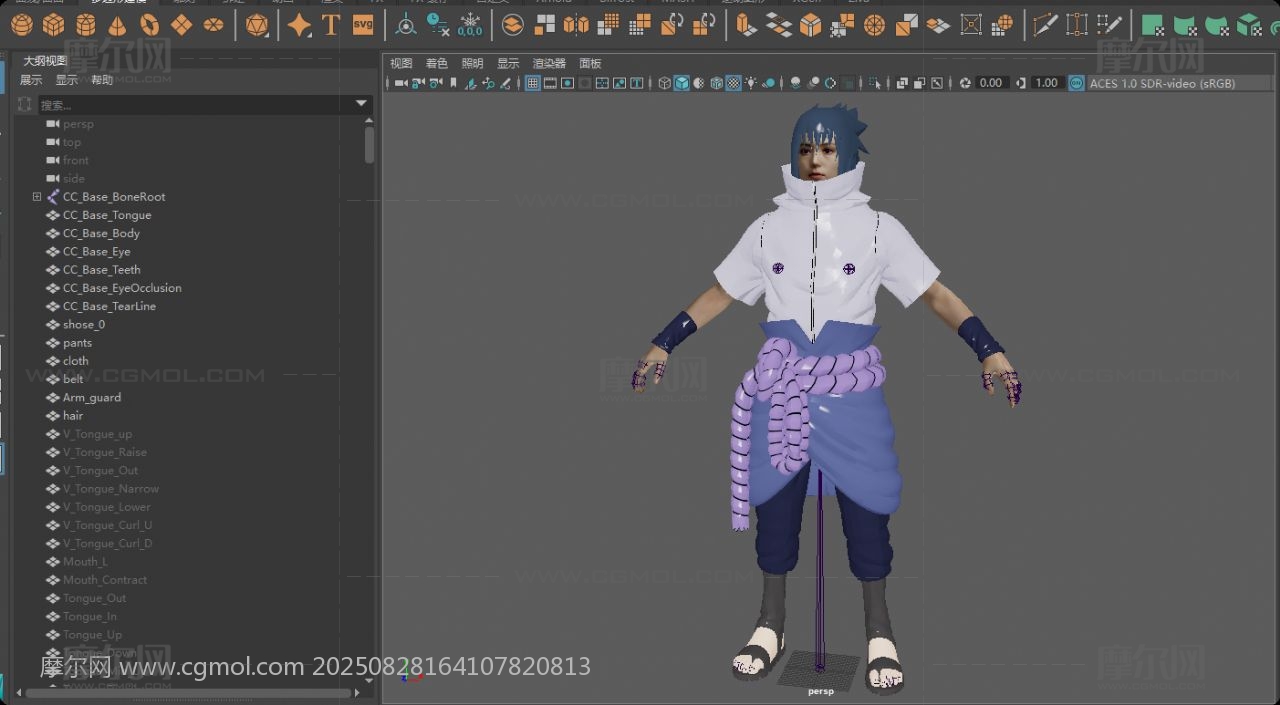Click the polygon extrude shelf icon
Image resolution: width=1280 pixels, height=705 pixels.
(746, 25)
